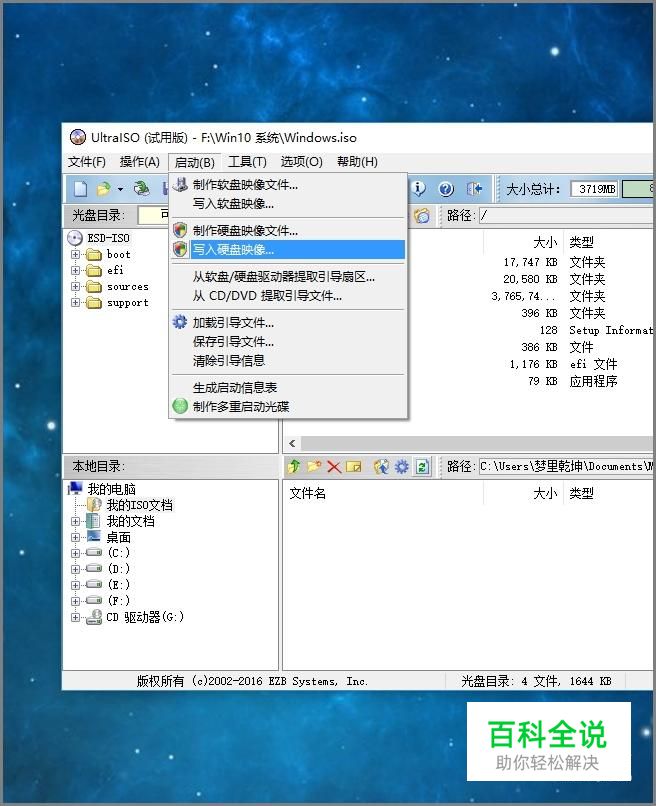The image size is (656, 806).
Task: Select the CD 驱动器(G:) drive entry
Action: pos(144,617)
